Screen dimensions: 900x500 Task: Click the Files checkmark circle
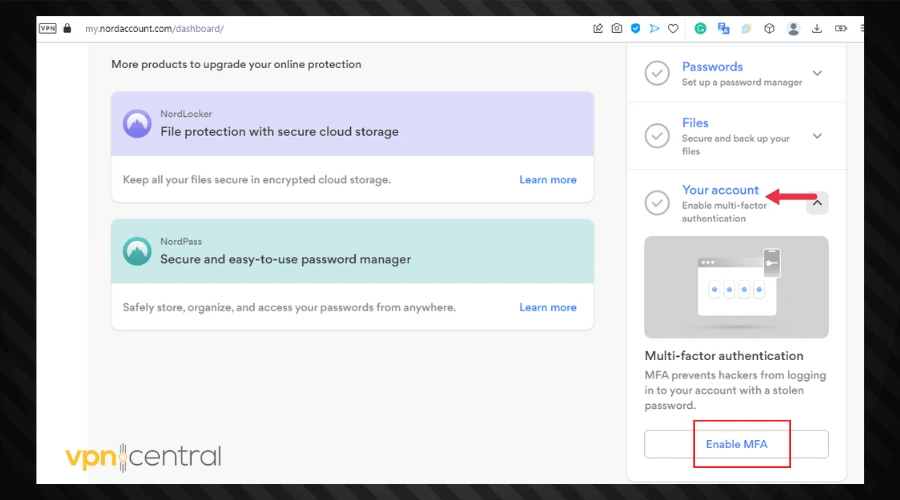click(x=657, y=136)
